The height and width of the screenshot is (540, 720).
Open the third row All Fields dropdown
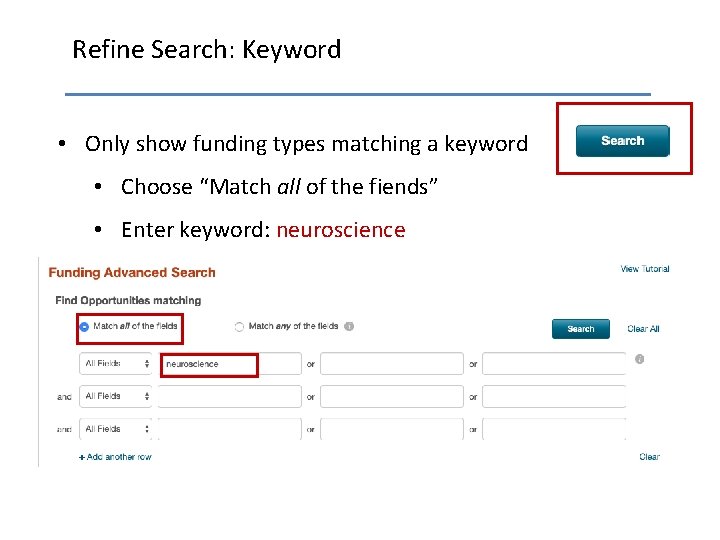point(116,429)
